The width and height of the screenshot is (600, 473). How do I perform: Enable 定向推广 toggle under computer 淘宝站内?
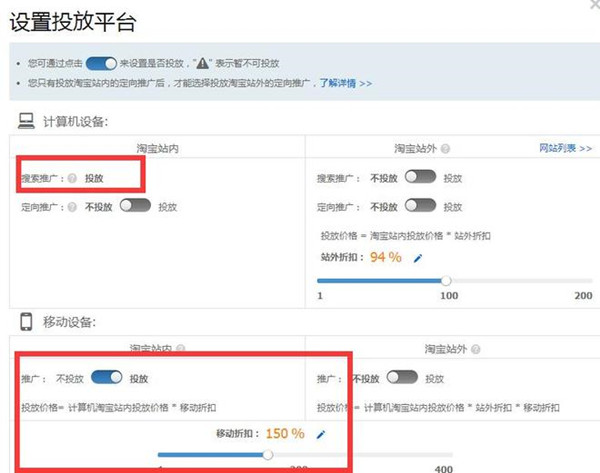(134, 206)
